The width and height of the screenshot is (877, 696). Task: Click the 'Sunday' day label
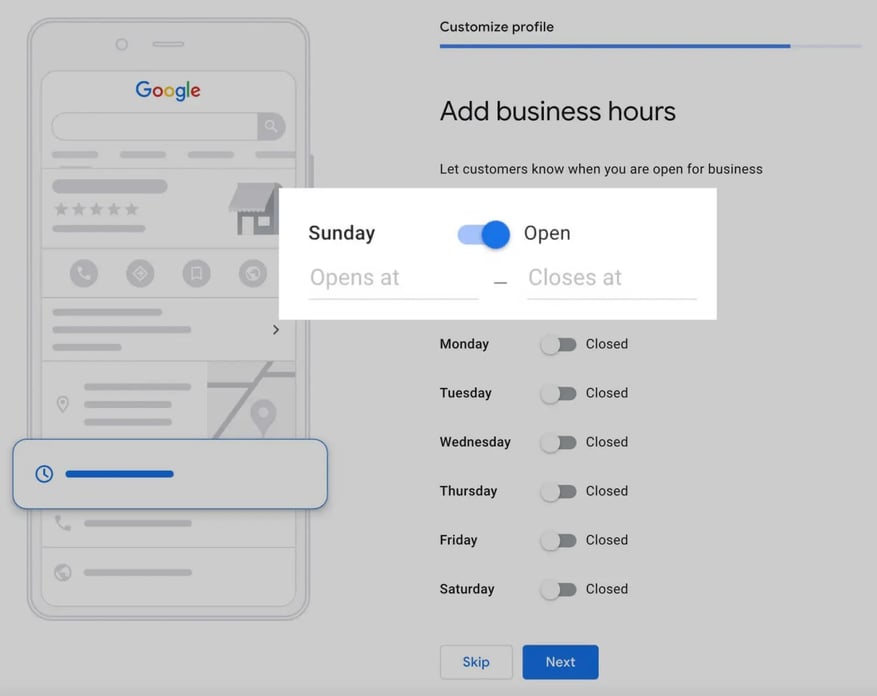(x=342, y=233)
